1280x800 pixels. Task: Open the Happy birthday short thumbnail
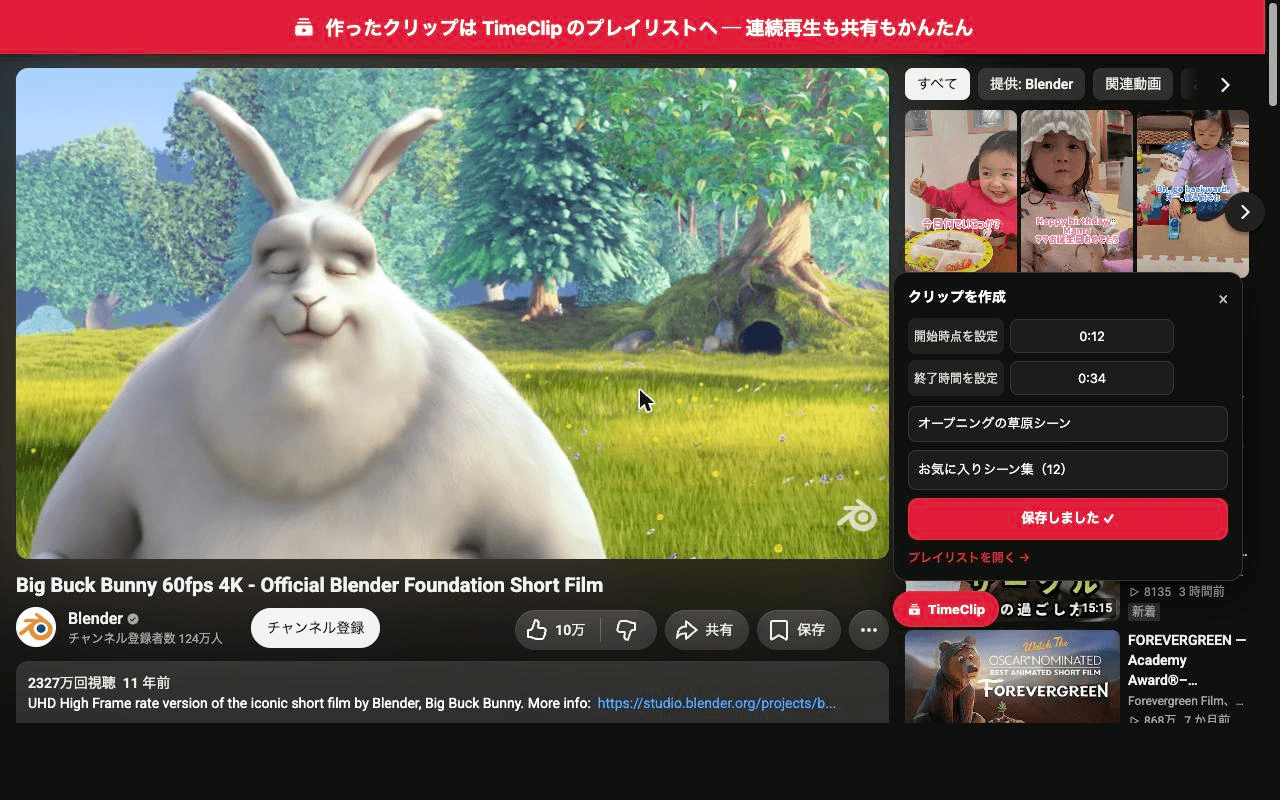pos(1076,191)
